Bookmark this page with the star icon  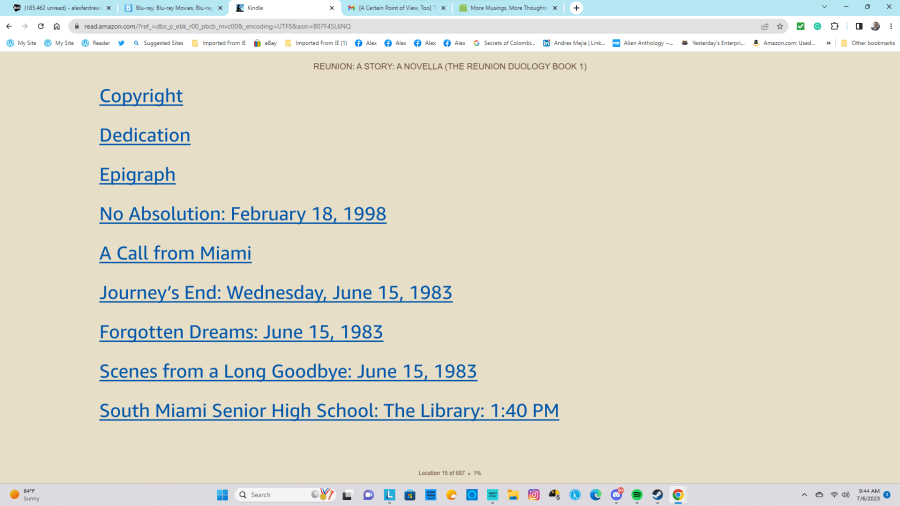coord(780,26)
